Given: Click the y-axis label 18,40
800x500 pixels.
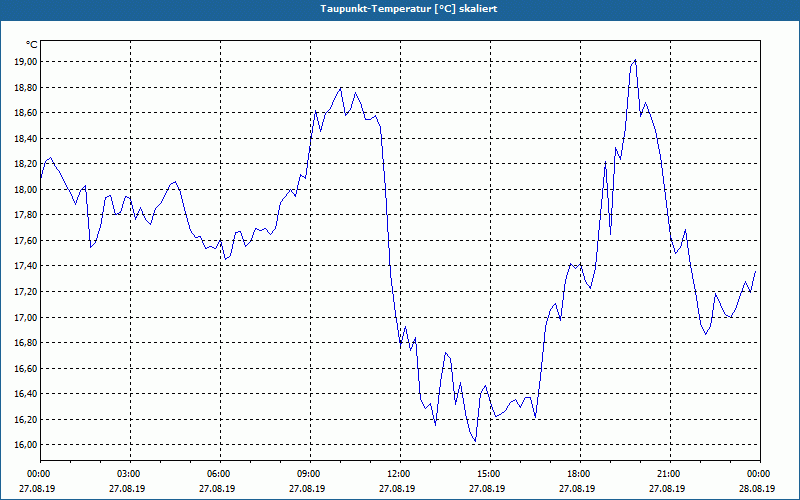Looking at the screenshot, I should [x=27, y=138].
